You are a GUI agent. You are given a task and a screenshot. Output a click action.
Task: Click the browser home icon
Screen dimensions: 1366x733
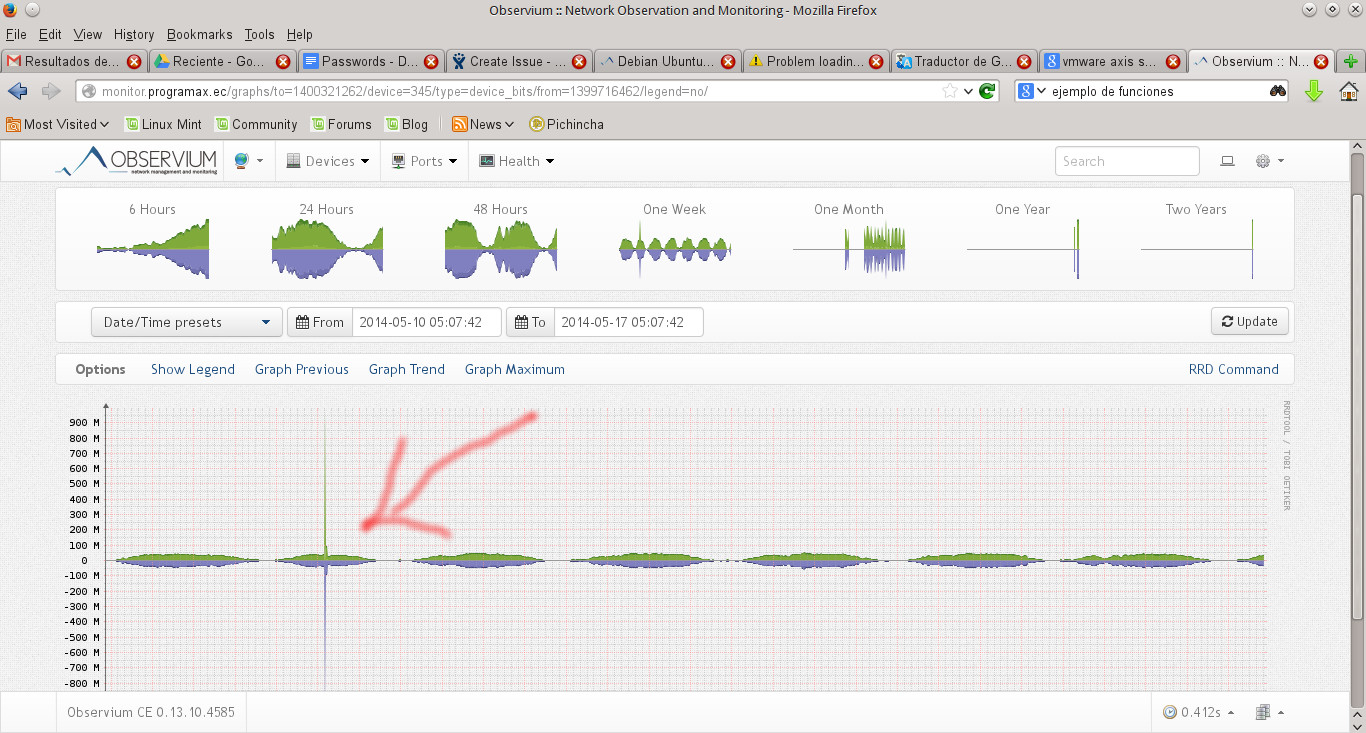[x=1349, y=91]
